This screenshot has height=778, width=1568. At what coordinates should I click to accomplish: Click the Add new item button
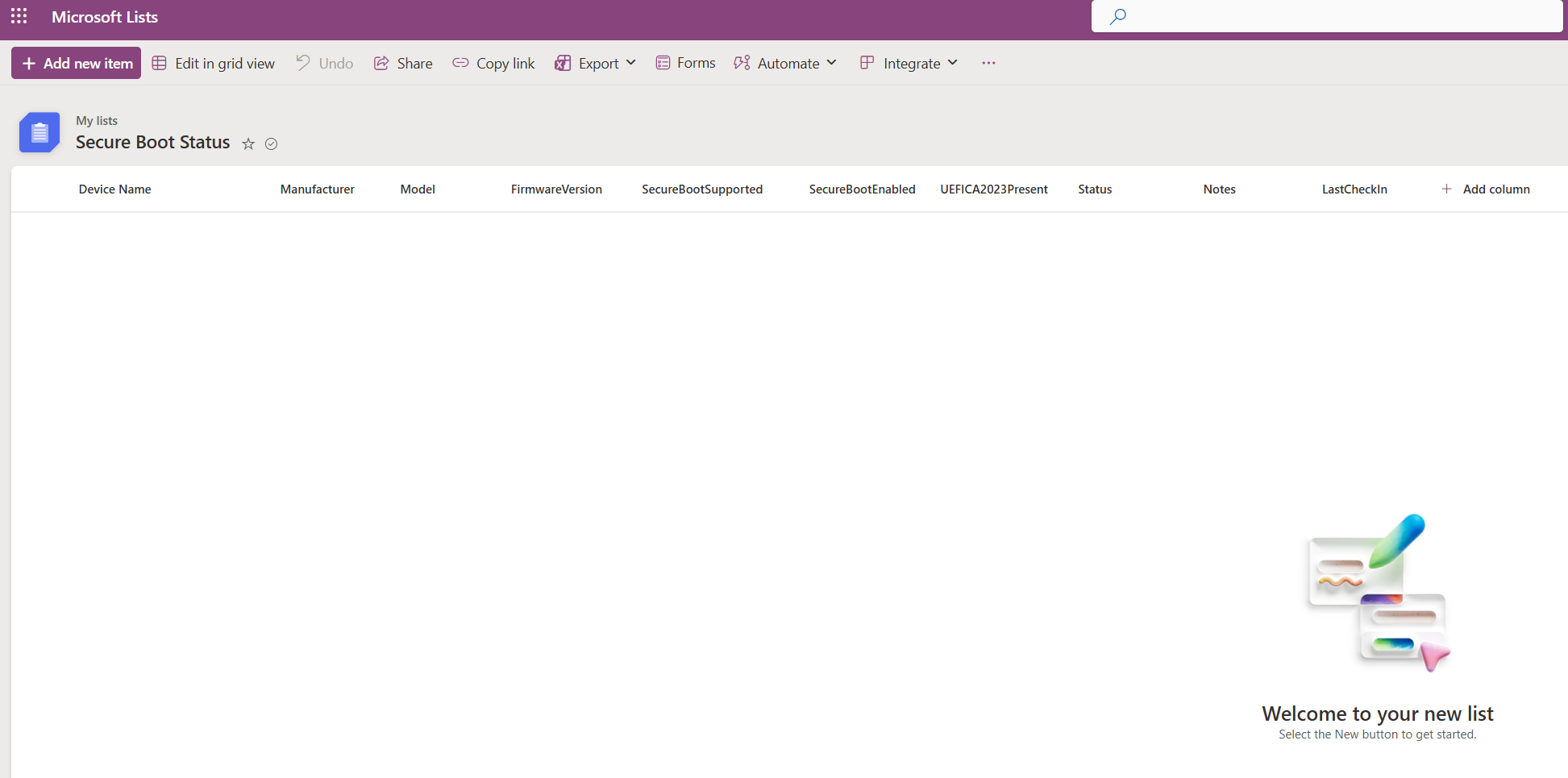click(77, 63)
